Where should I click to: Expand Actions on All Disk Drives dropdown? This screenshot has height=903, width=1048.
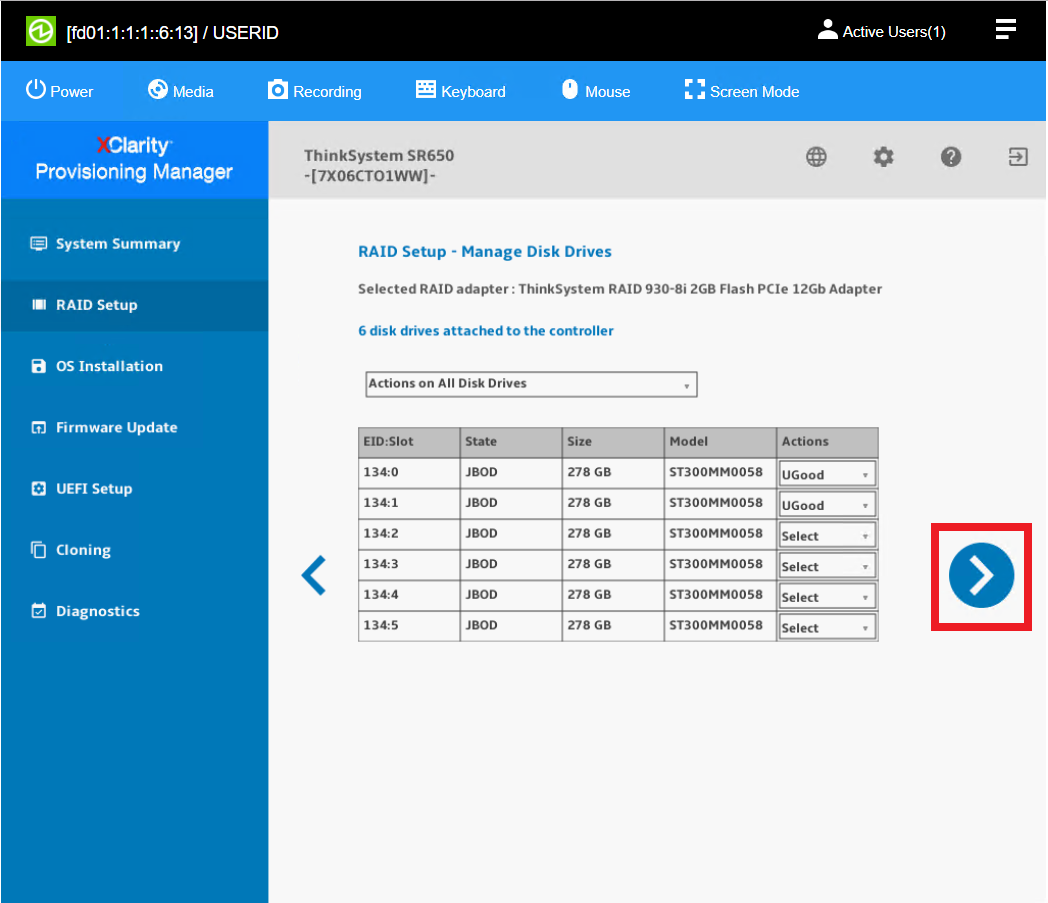(x=530, y=384)
